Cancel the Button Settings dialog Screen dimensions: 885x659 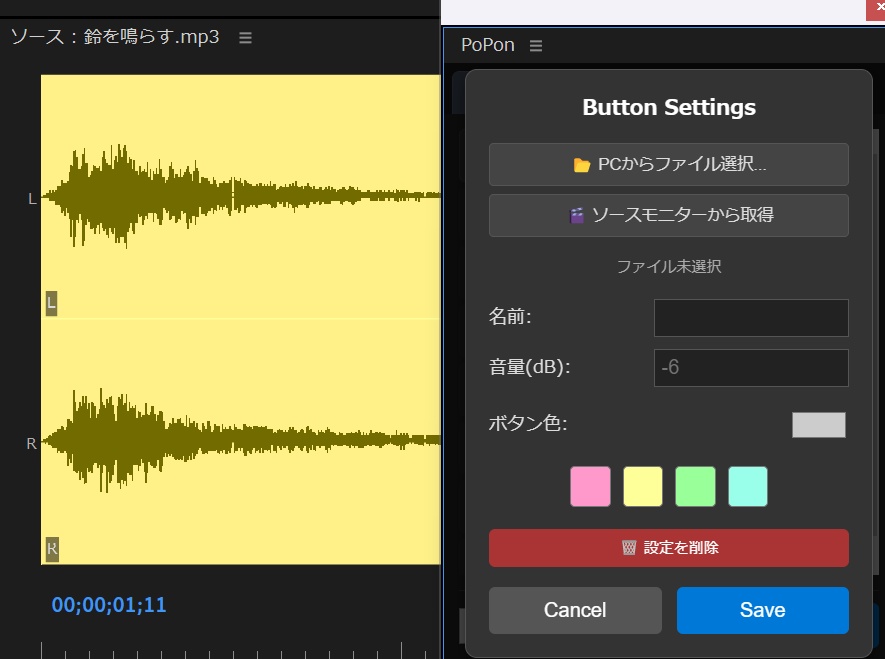click(575, 610)
